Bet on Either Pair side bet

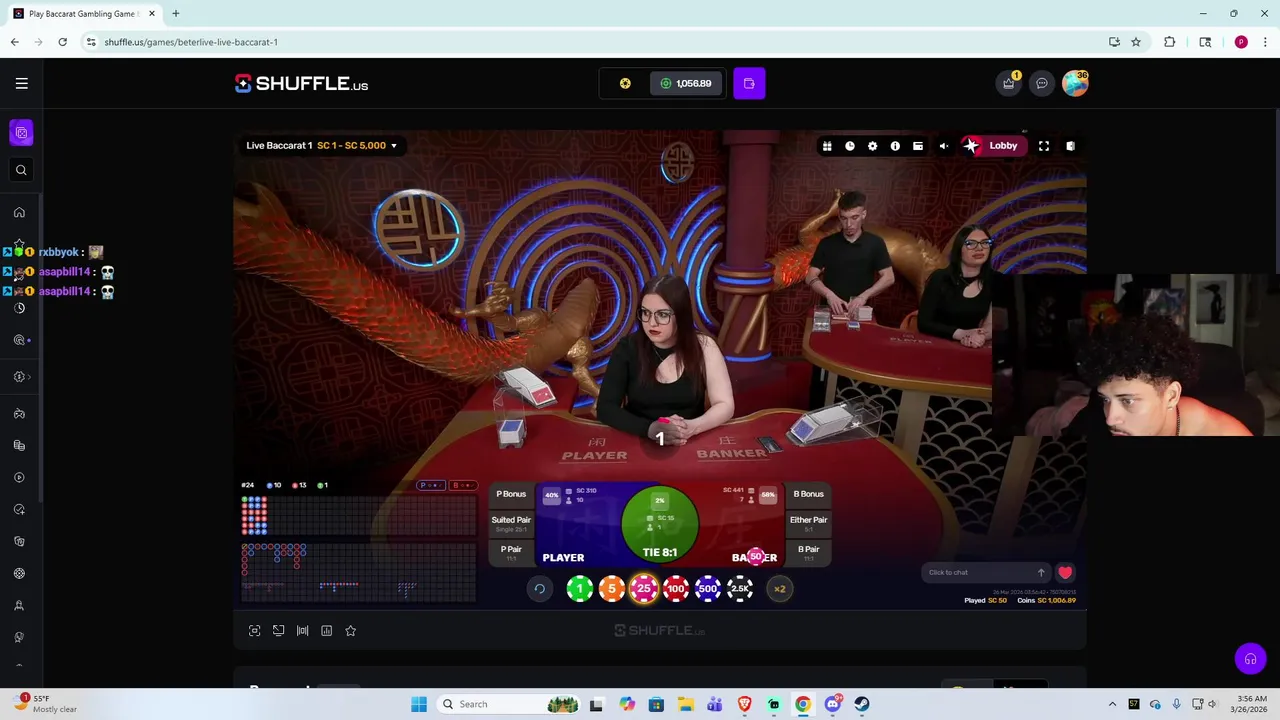808,522
